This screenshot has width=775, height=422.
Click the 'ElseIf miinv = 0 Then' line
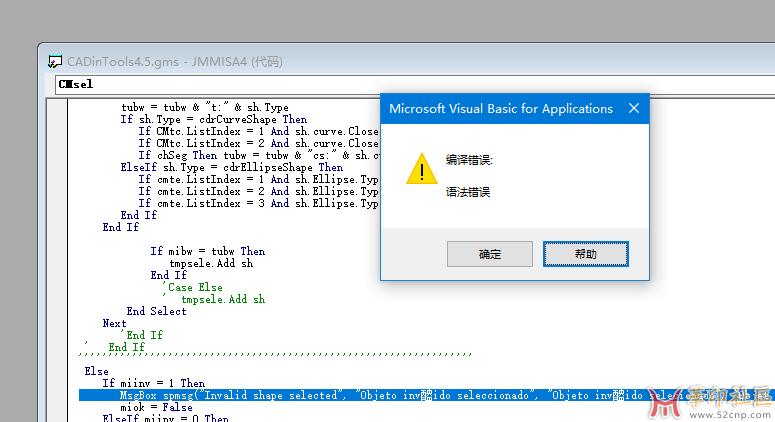tap(165, 418)
